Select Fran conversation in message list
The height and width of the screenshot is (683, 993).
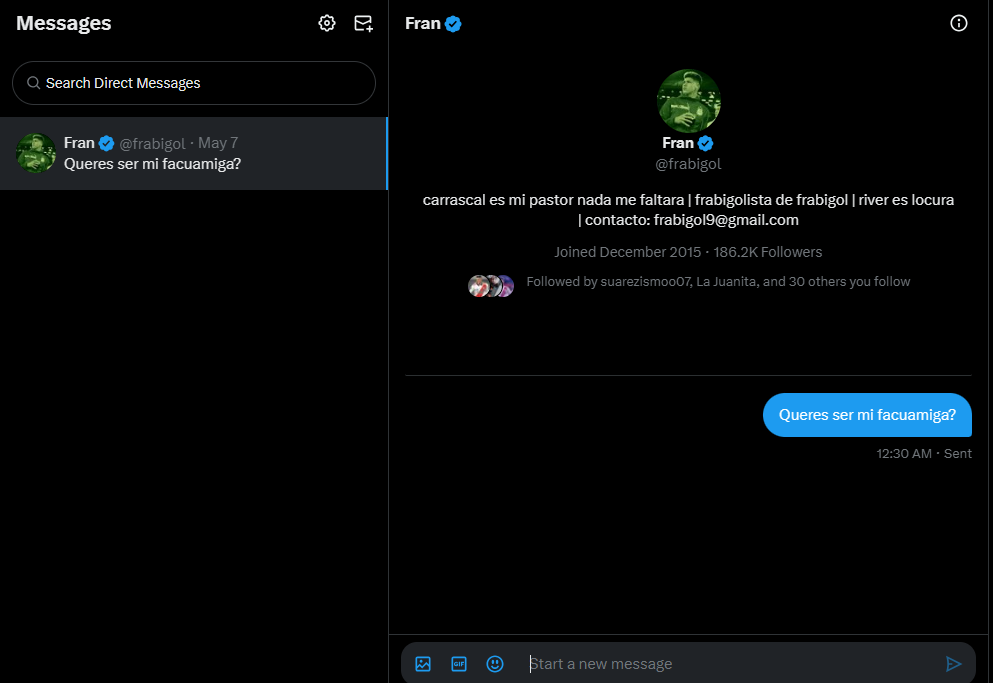click(x=193, y=153)
